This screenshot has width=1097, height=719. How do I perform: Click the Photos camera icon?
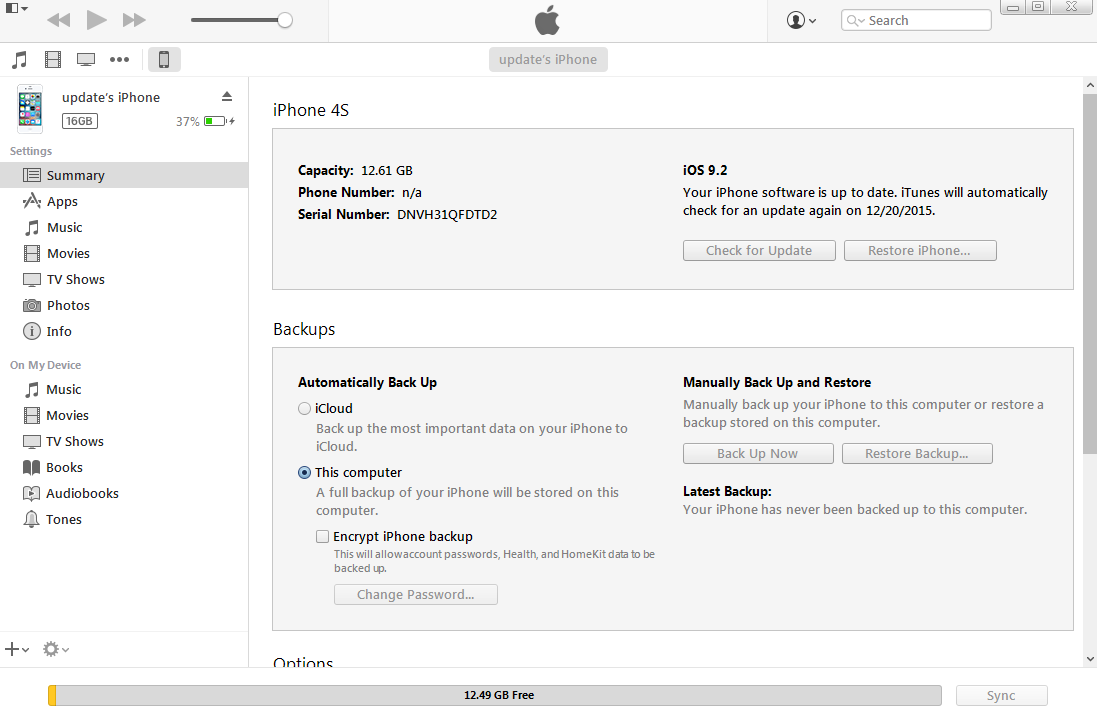click(31, 305)
